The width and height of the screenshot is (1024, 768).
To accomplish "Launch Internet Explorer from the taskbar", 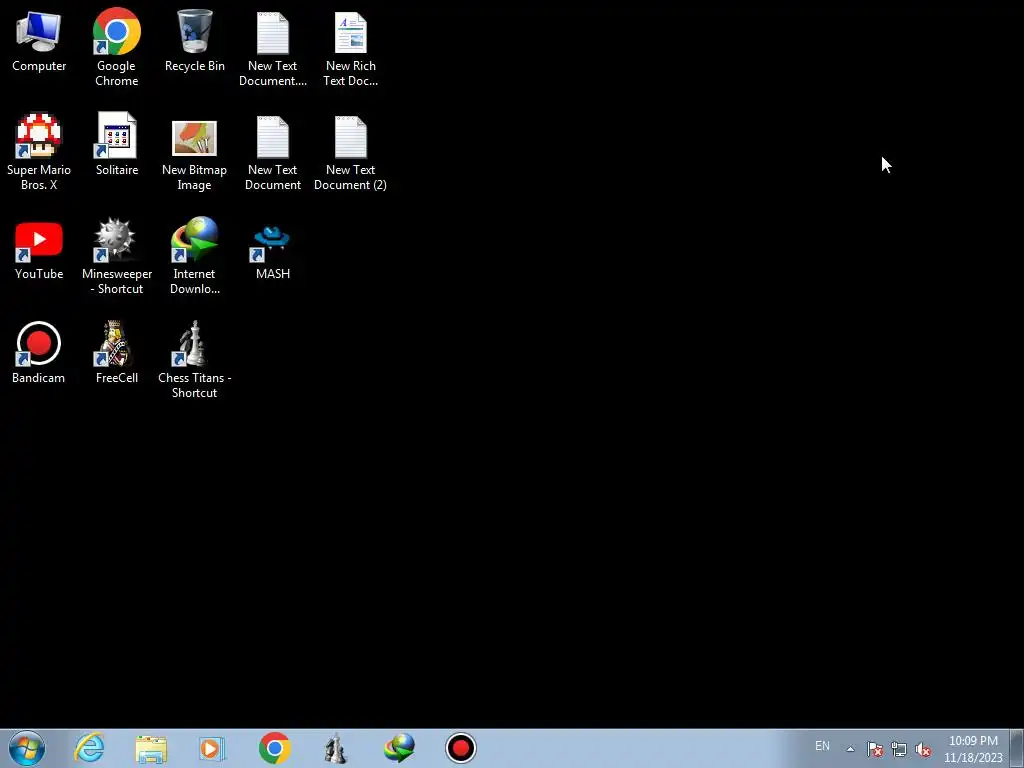I will [89, 748].
